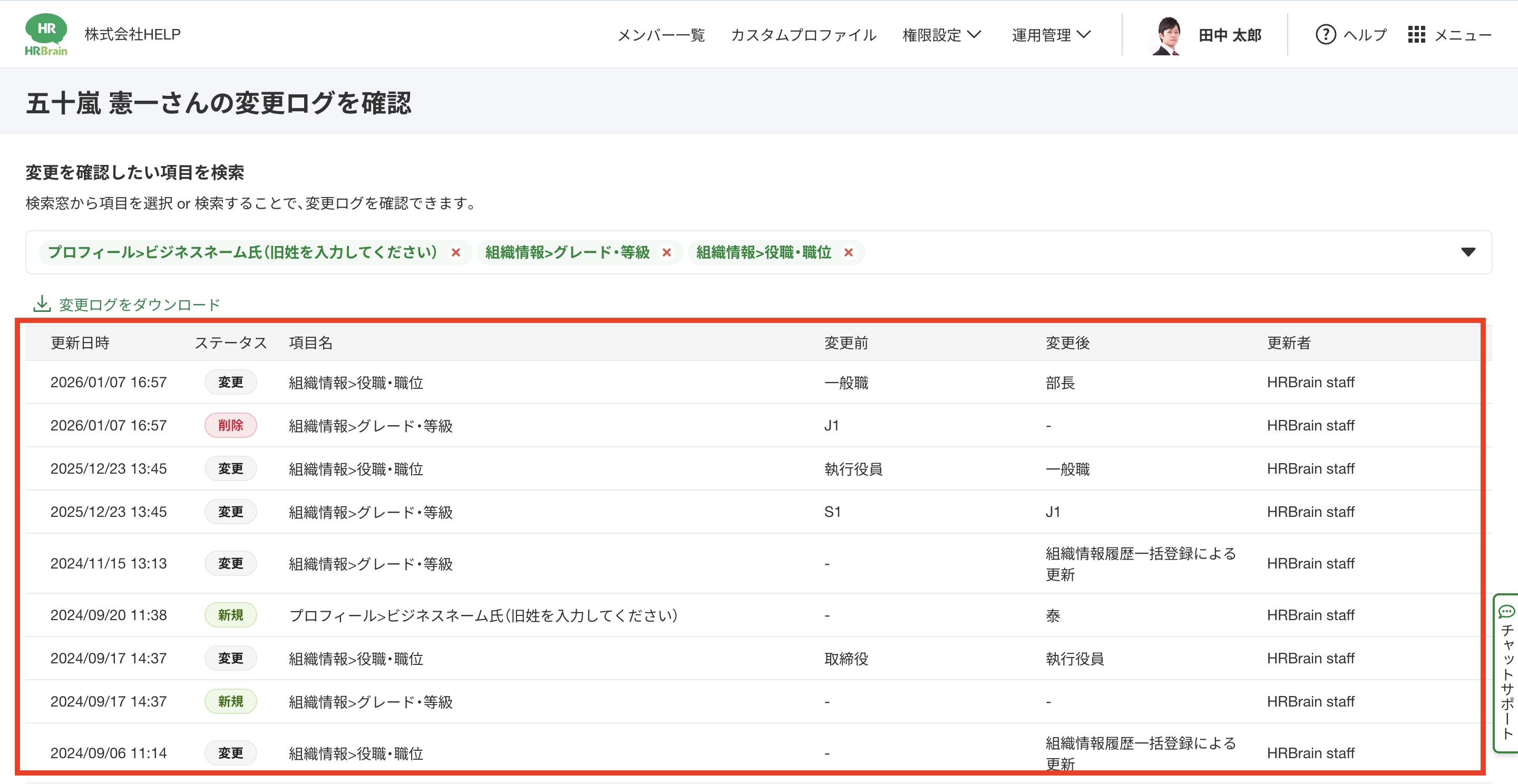This screenshot has height=784, width=1518.
Task: Click the 更新日時 column header
Action: point(80,343)
